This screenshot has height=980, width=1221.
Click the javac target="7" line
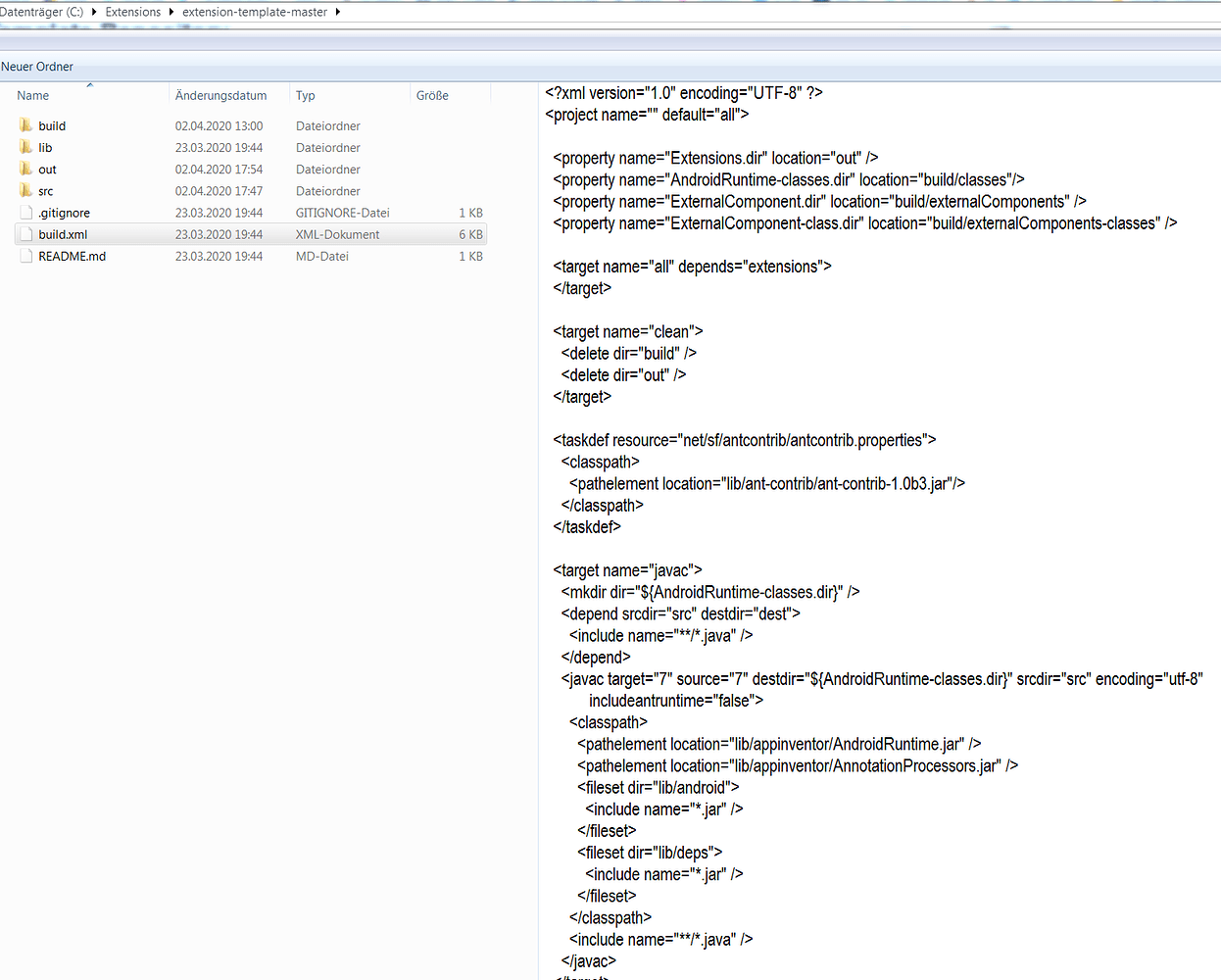pyautogui.click(x=882, y=679)
